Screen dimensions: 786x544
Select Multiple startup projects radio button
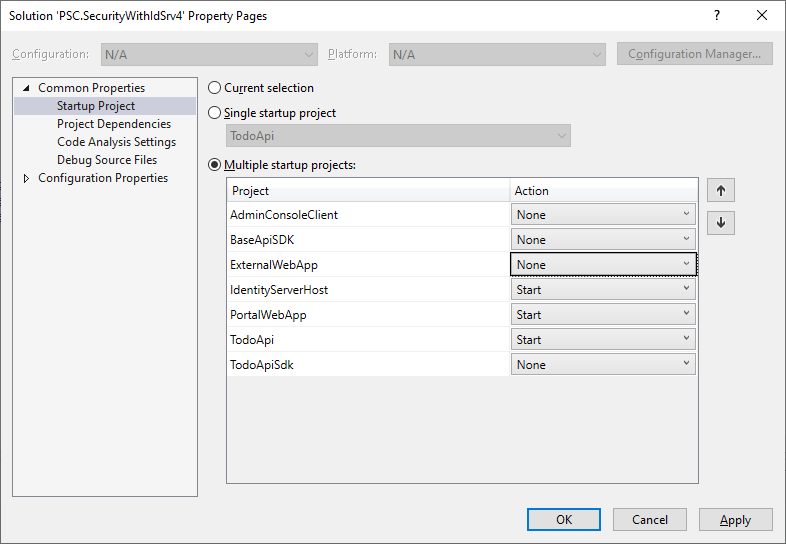(x=215, y=165)
